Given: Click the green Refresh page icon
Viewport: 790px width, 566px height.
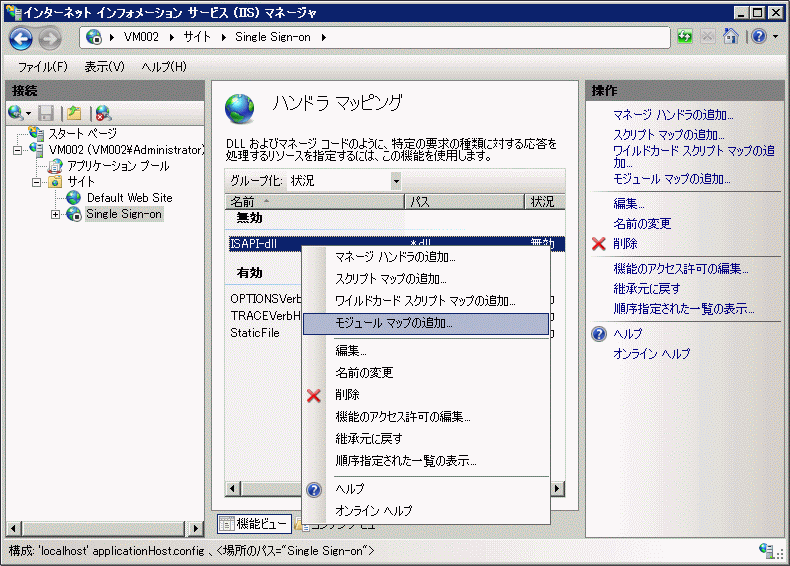Looking at the screenshot, I should pos(685,36).
